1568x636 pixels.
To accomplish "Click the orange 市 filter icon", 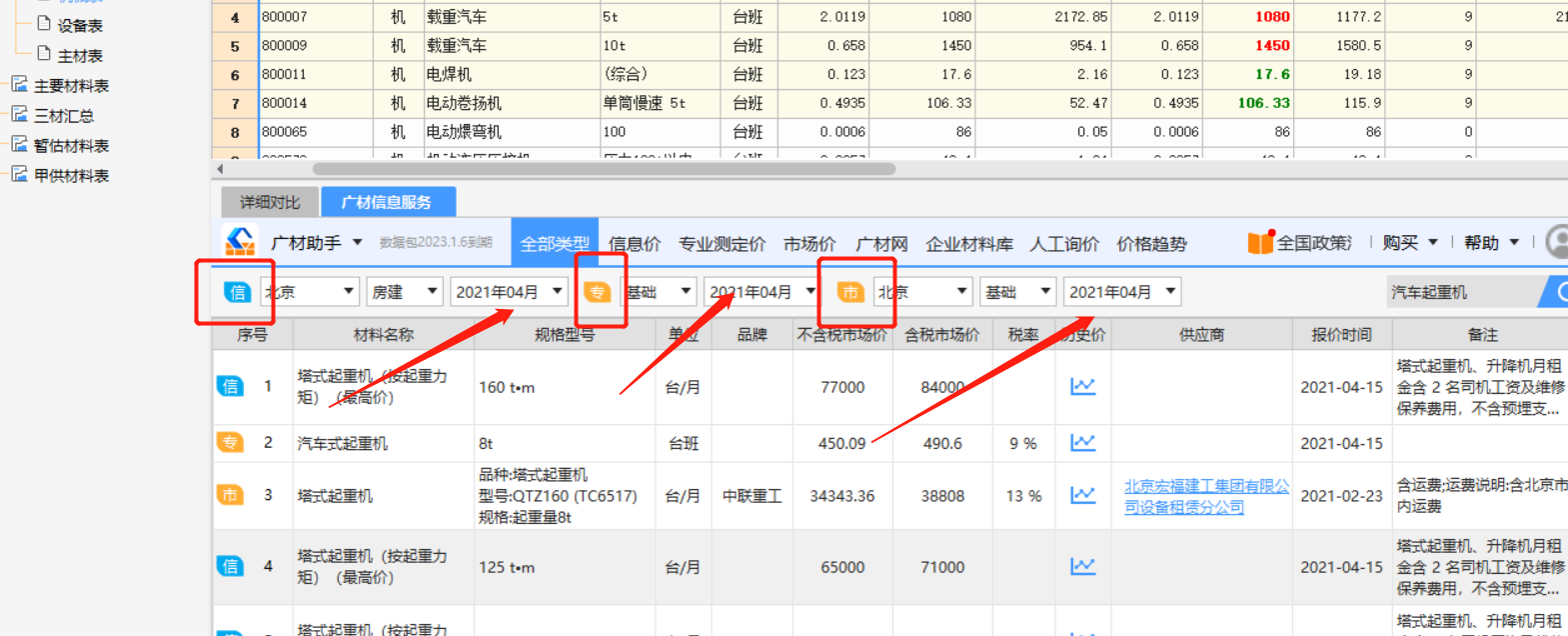I will 849,292.
